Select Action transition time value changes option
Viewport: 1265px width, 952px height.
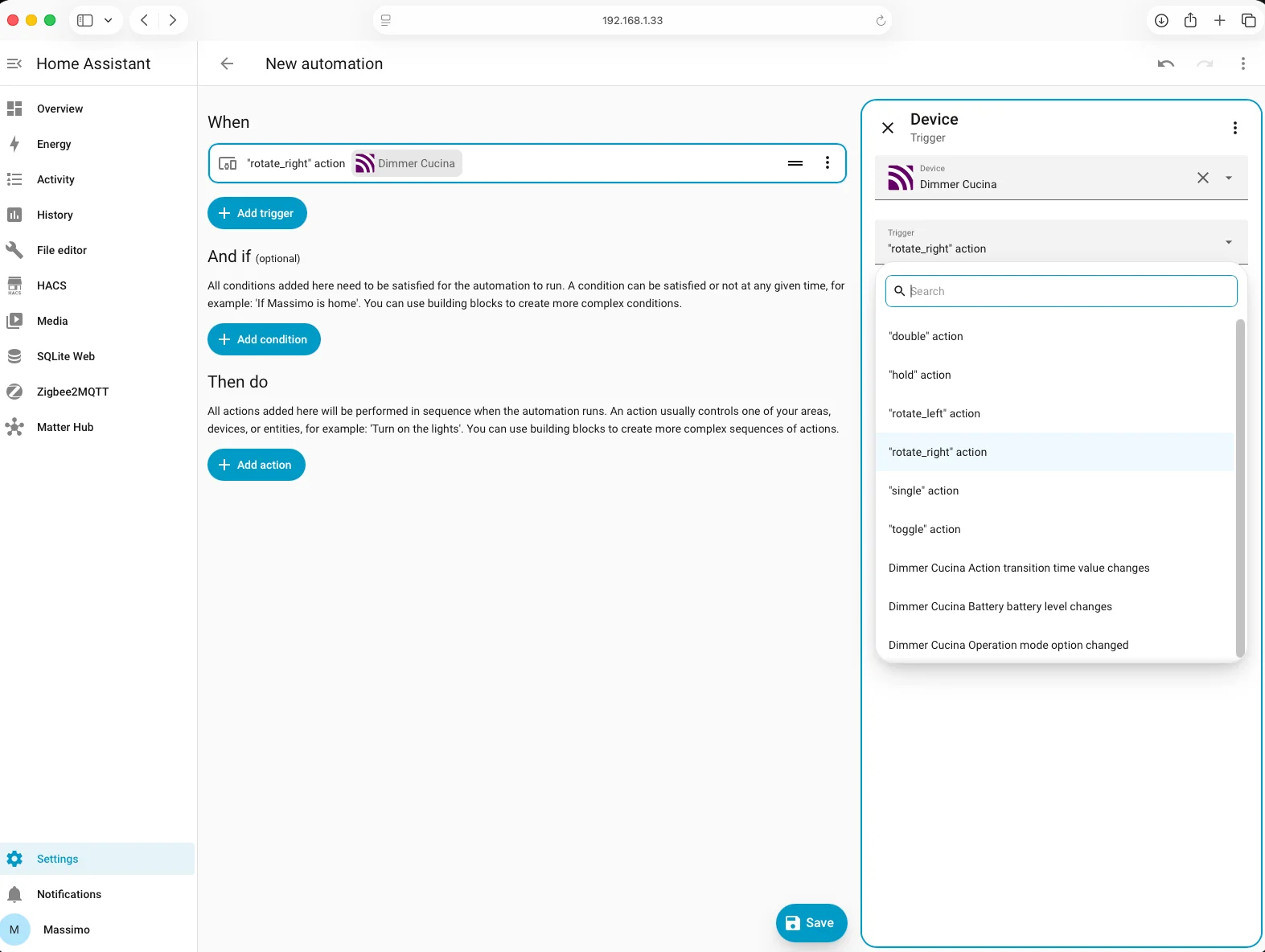pos(1054,568)
